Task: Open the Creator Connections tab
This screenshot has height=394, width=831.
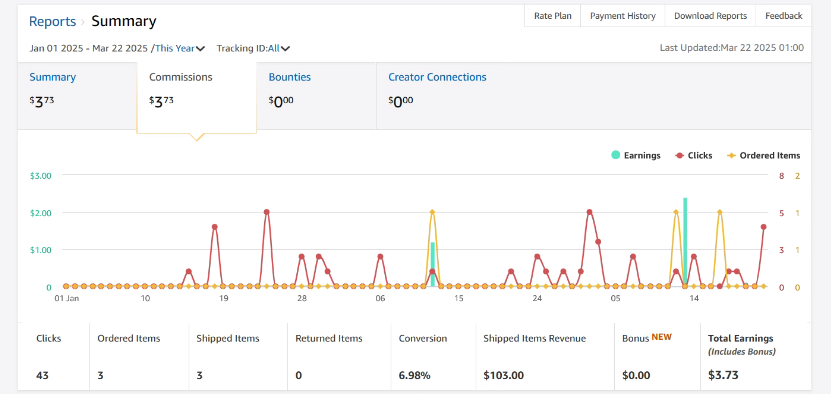Action: coord(437,77)
